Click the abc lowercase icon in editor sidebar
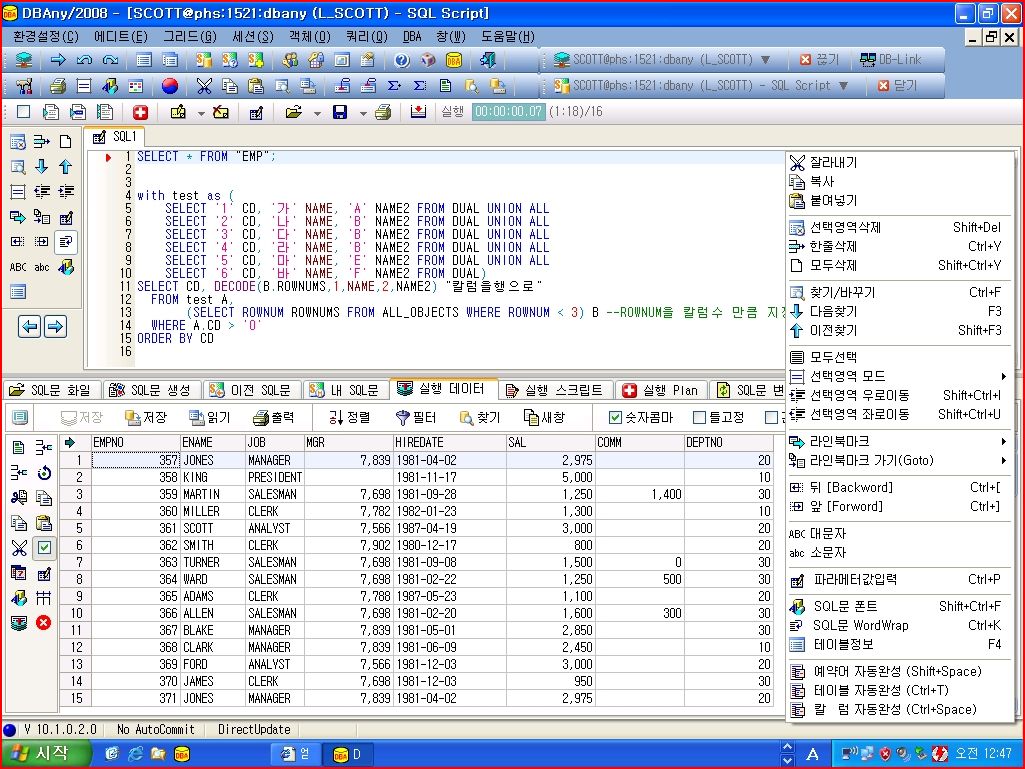This screenshot has width=1025, height=769. tap(42, 267)
